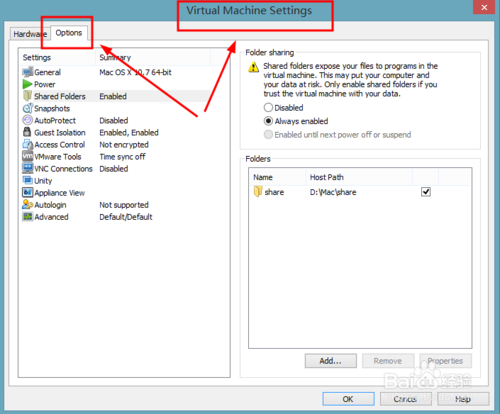Confirm with the OK button

tap(348, 399)
